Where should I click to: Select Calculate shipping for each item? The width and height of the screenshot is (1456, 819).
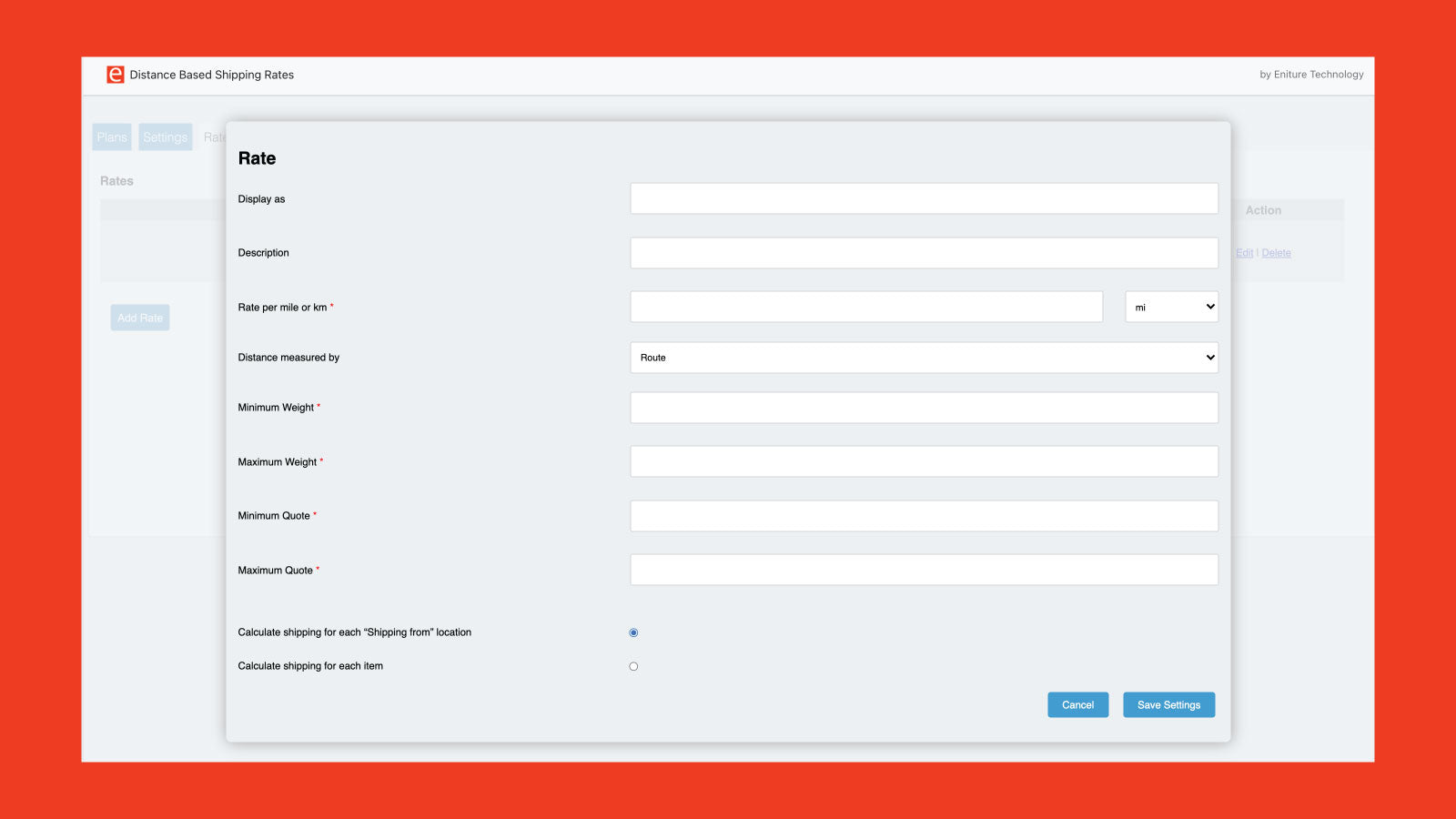pos(633,665)
